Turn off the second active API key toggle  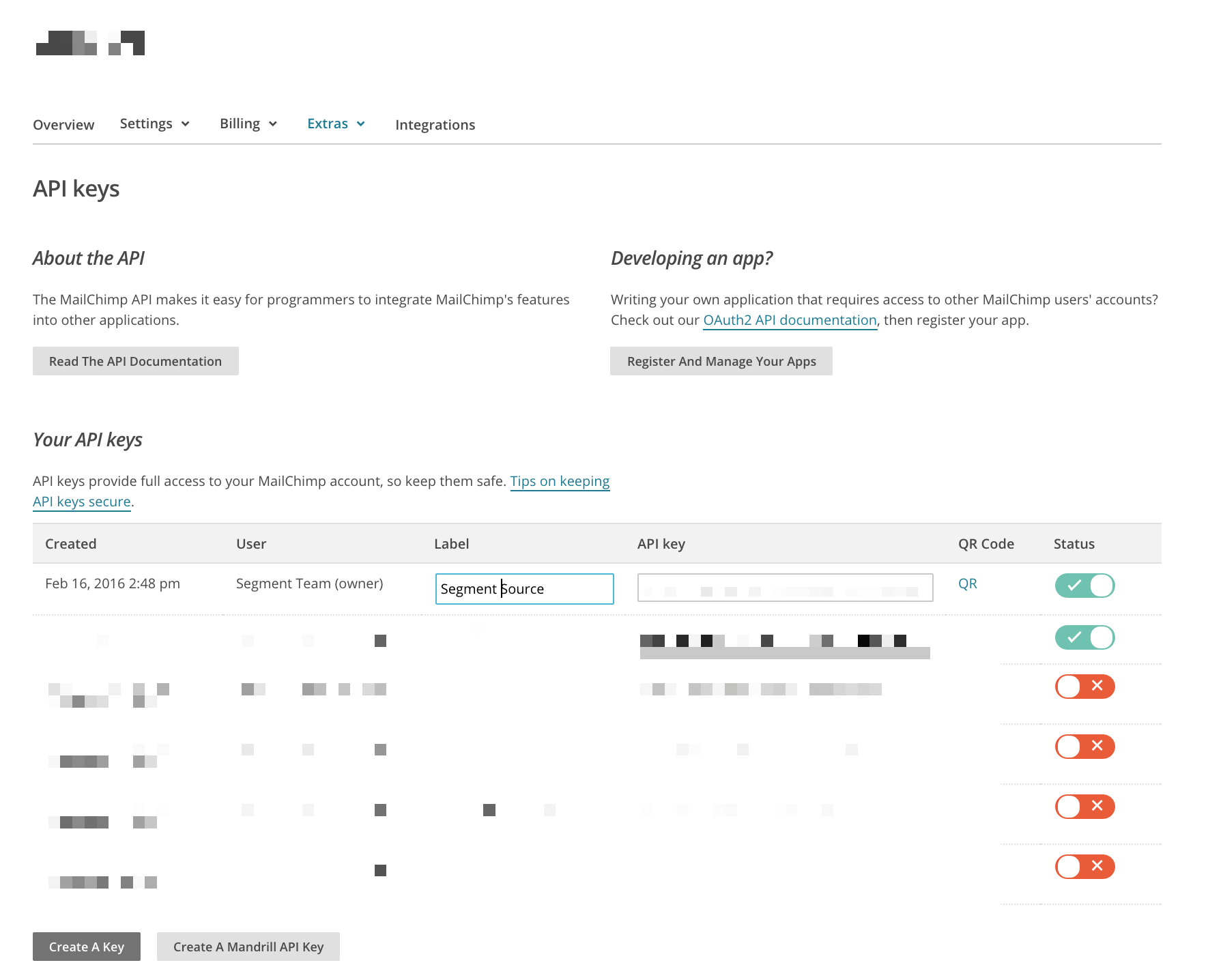(x=1084, y=637)
